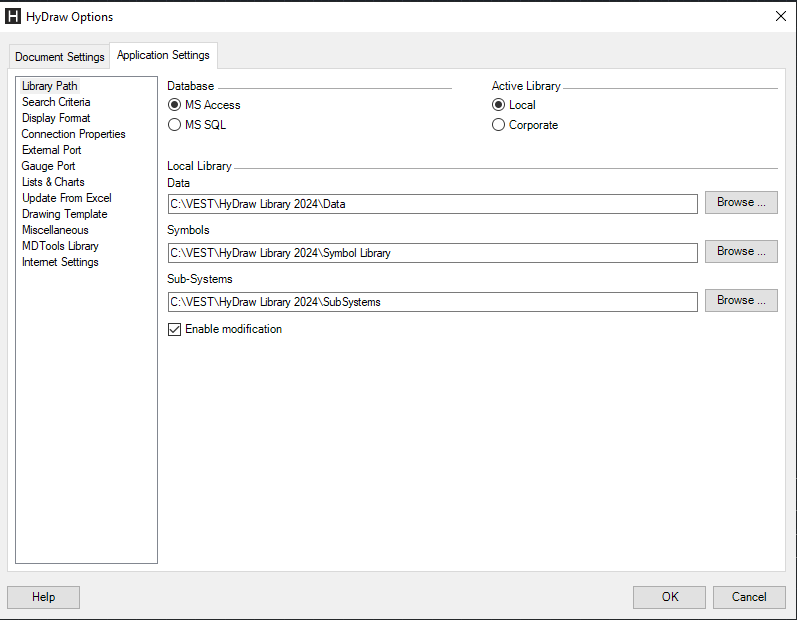
Task: Open Search Criteria in the settings list
Action: pos(56,102)
